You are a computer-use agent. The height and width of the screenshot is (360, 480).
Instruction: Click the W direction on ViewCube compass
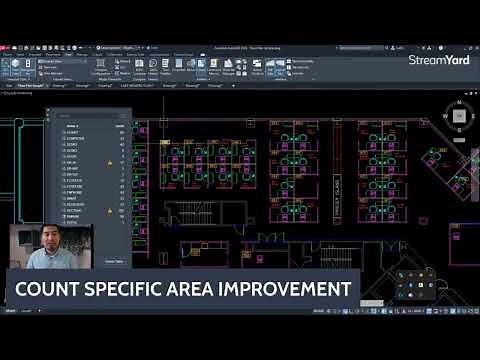pos(445,116)
